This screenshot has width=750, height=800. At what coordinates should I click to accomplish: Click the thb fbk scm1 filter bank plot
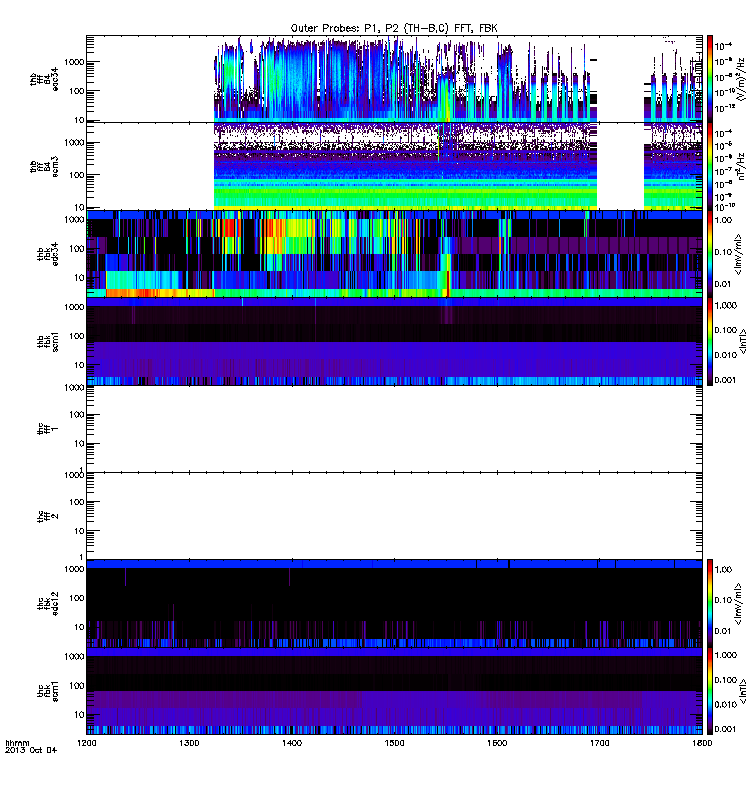394,341
